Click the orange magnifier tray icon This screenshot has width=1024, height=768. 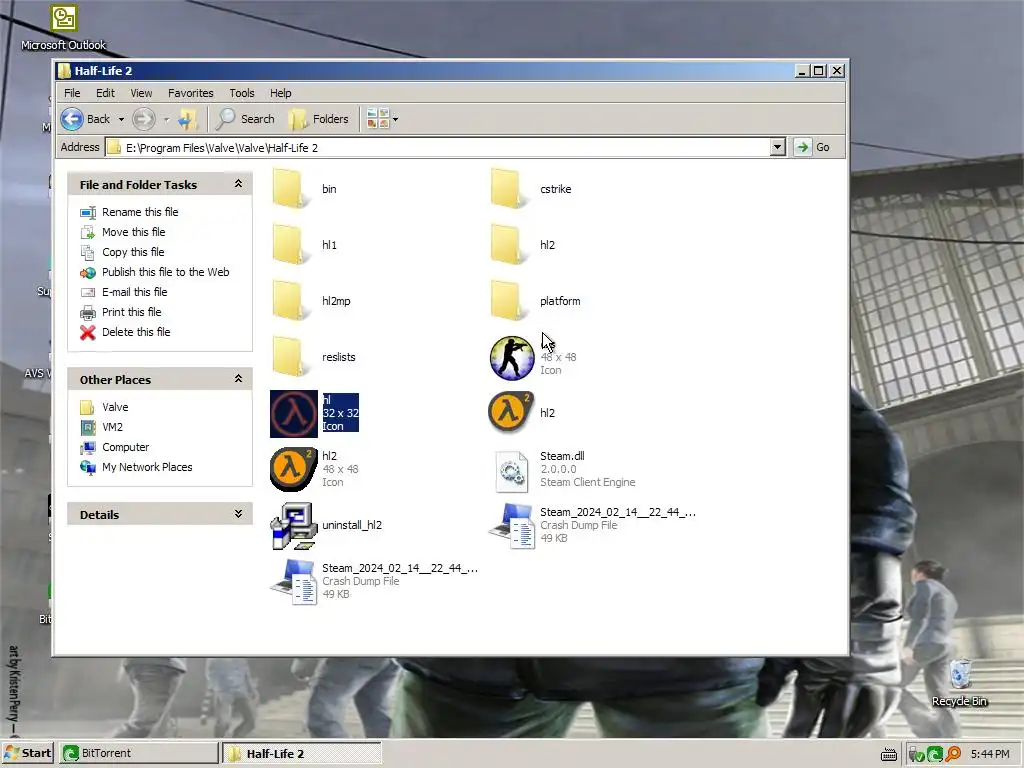point(953,754)
